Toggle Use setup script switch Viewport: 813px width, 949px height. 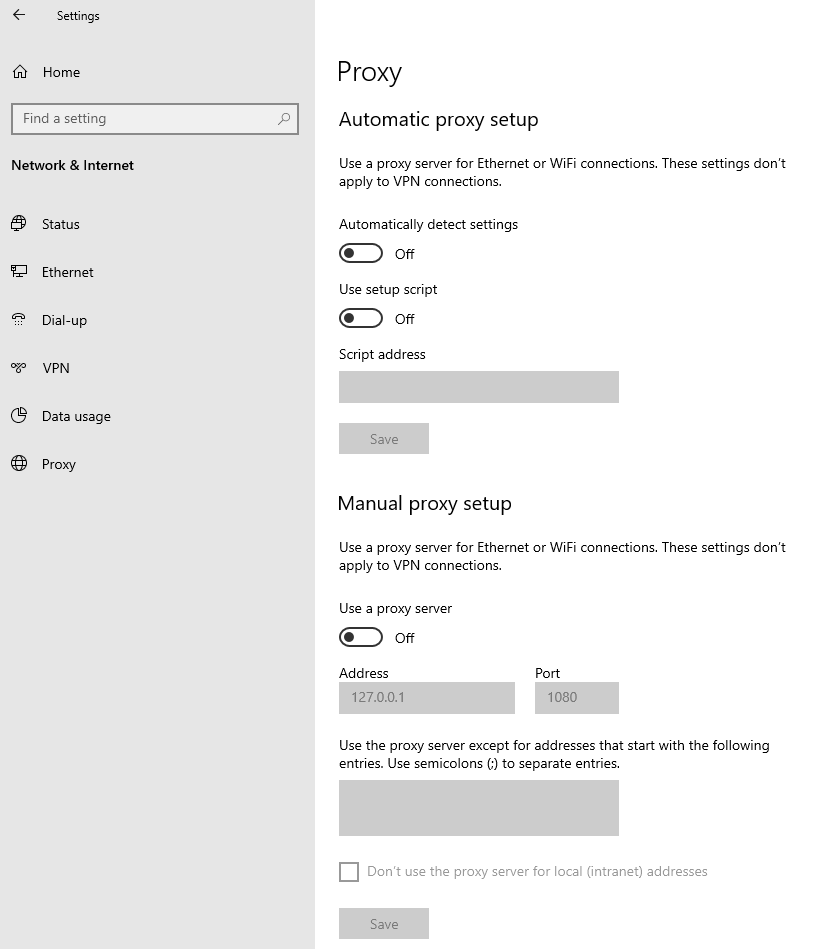pyautogui.click(x=361, y=318)
